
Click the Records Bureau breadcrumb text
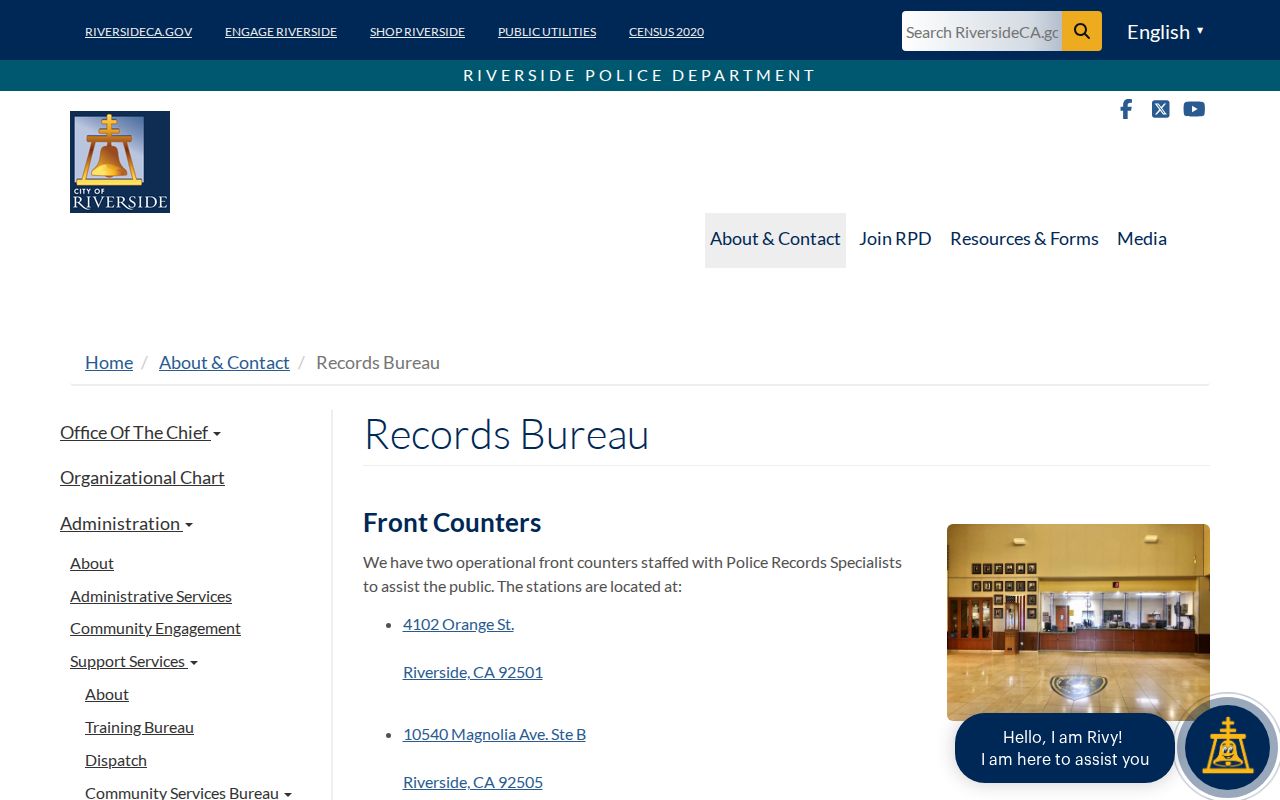(378, 363)
